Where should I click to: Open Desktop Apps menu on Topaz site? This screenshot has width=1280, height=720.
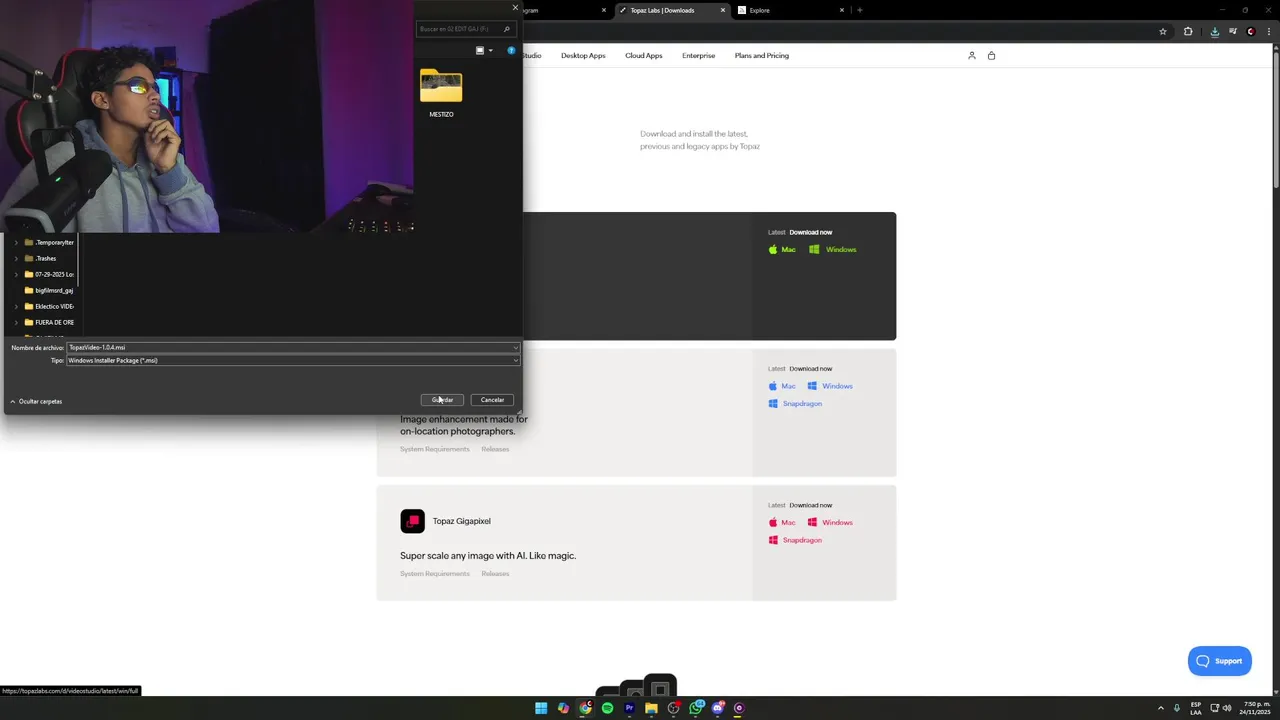click(x=583, y=55)
